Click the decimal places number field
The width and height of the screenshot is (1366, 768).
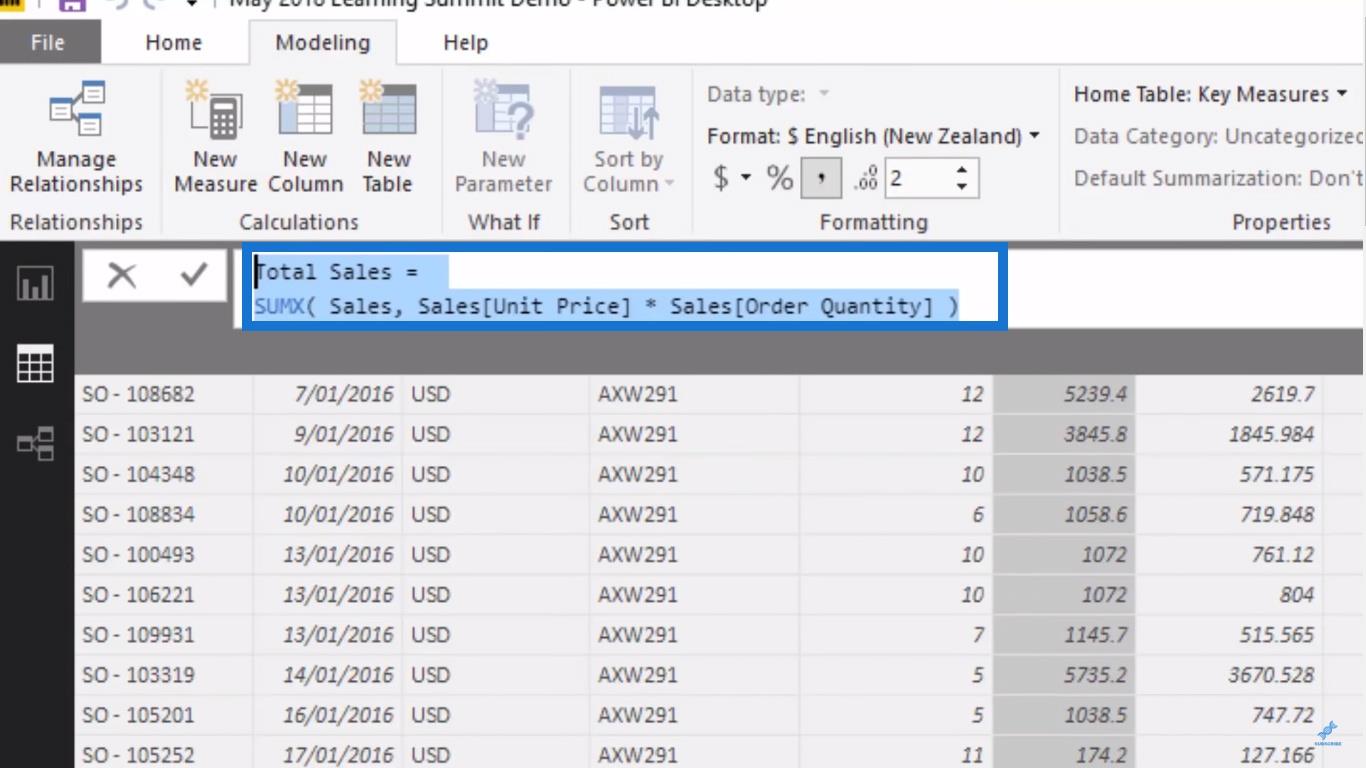click(x=917, y=179)
